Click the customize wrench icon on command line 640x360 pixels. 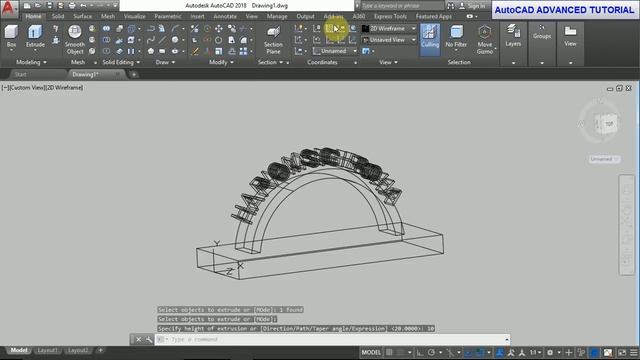(149, 339)
